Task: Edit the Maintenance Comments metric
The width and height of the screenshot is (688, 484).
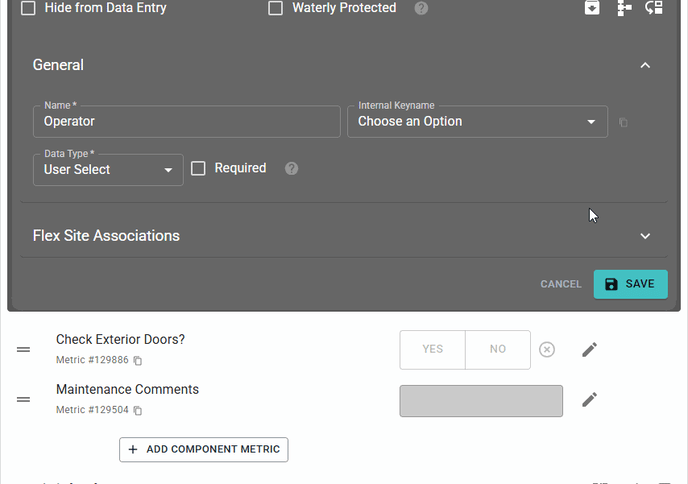Action: point(590,399)
